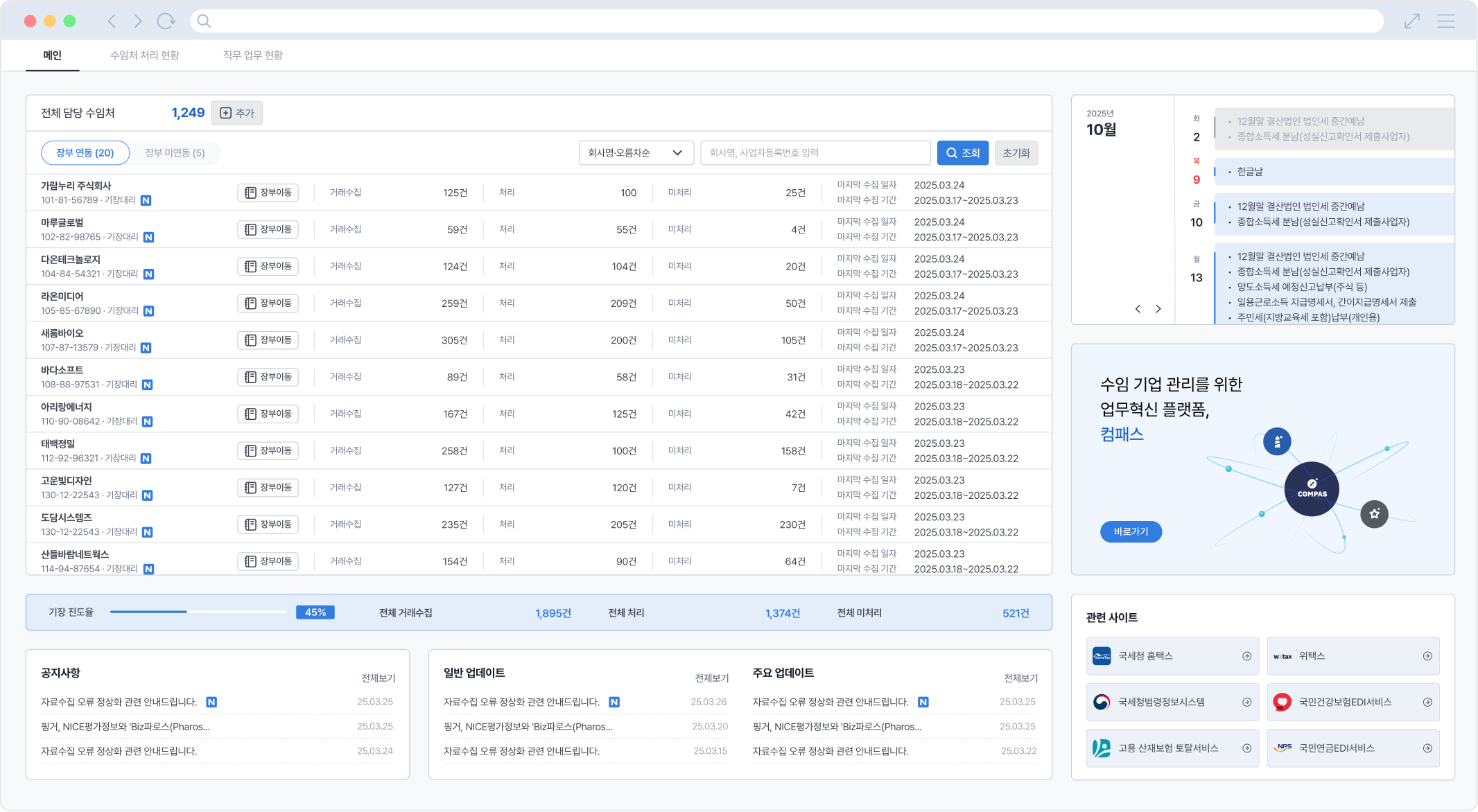Click the 1,249 total client count

tap(188, 113)
